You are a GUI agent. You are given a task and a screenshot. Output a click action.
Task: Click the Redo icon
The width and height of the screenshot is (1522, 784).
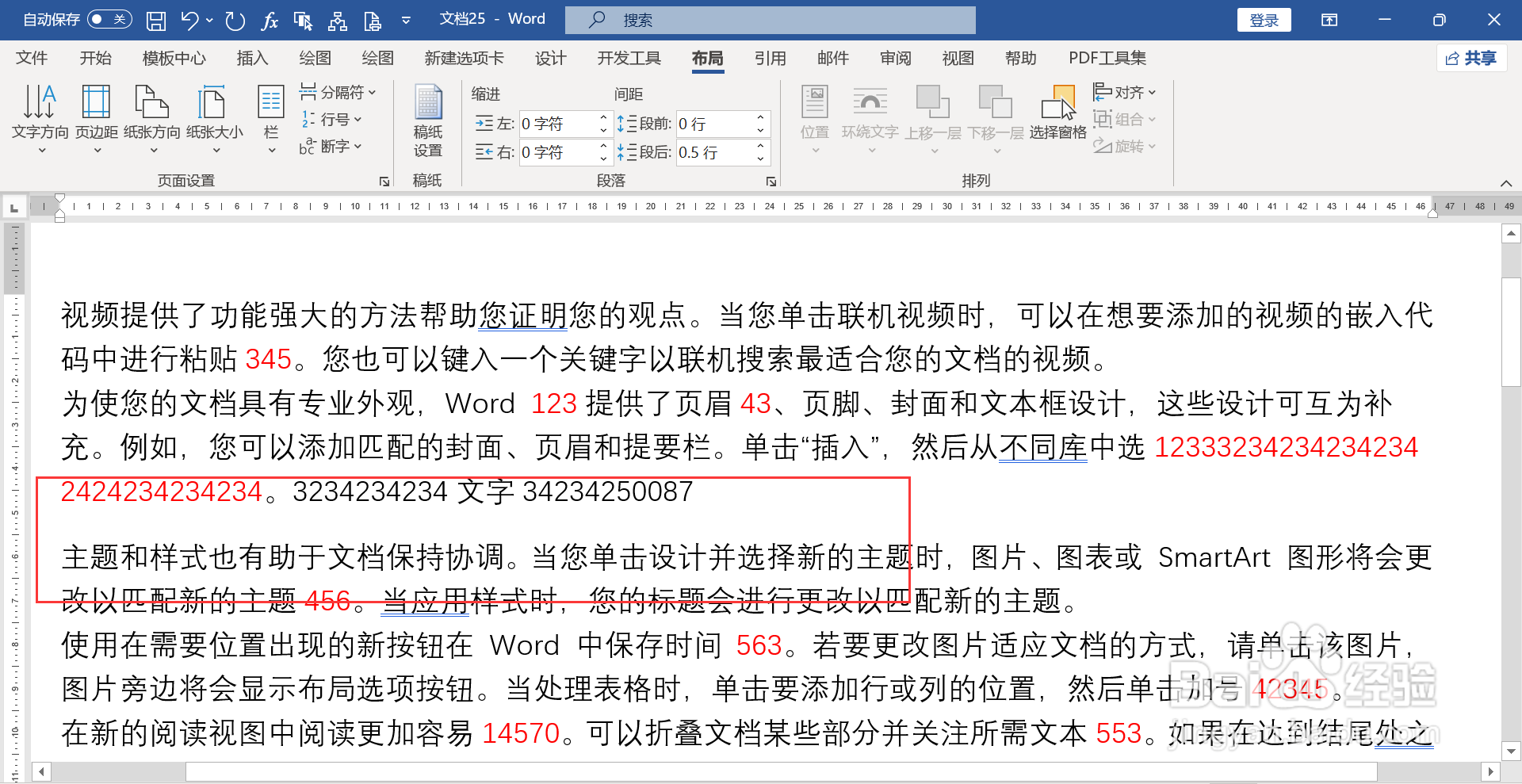pos(235,21)
